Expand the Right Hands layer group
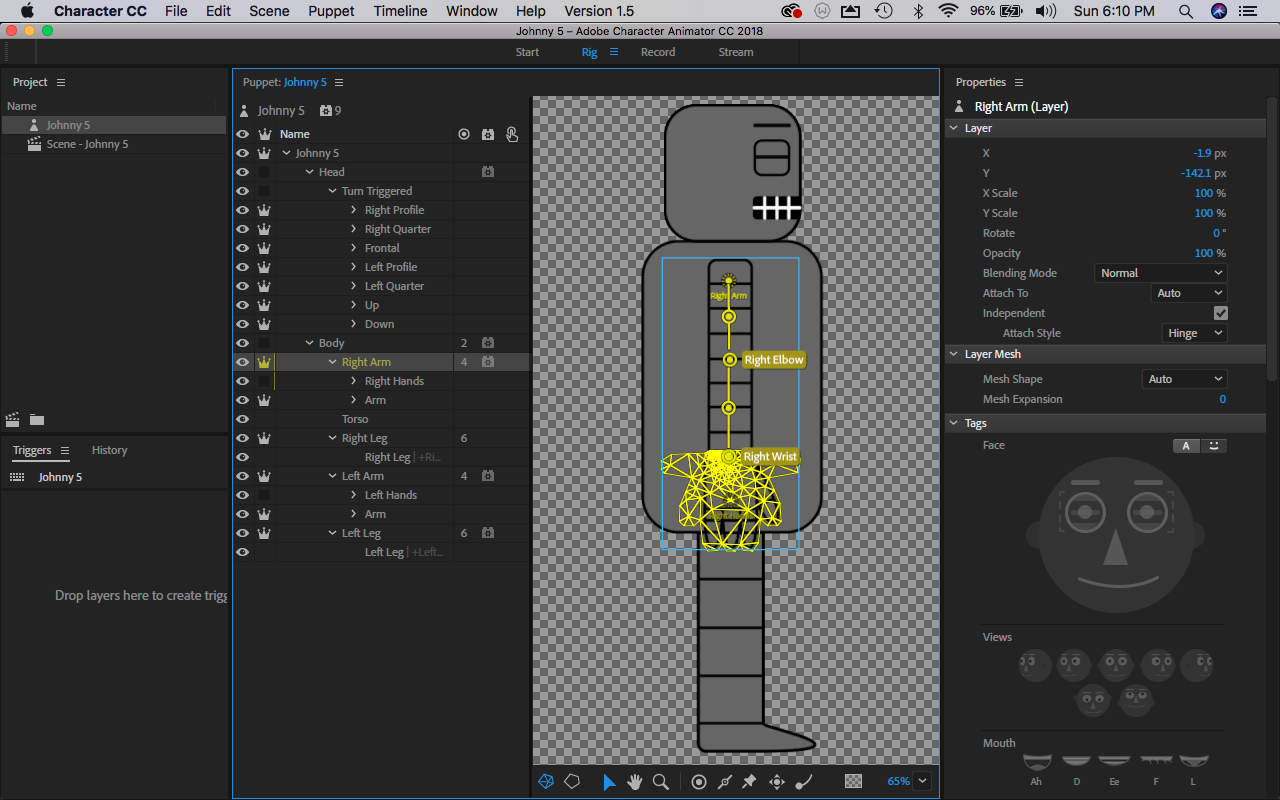 pos(354,381)
